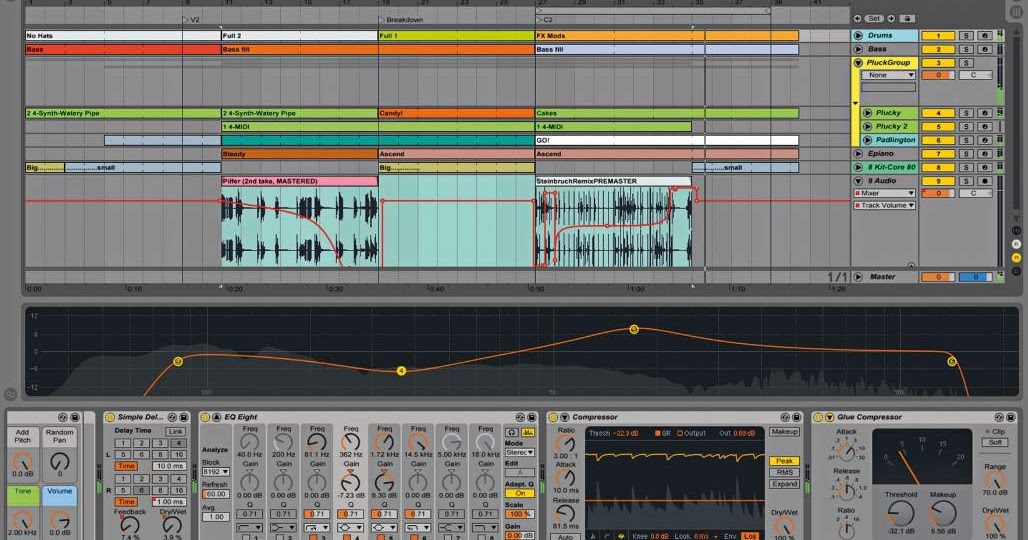The width and height of the screenshot is (1028, 540).
Task: Toggle the Compressor Makeup button
Action: [784, 432]
